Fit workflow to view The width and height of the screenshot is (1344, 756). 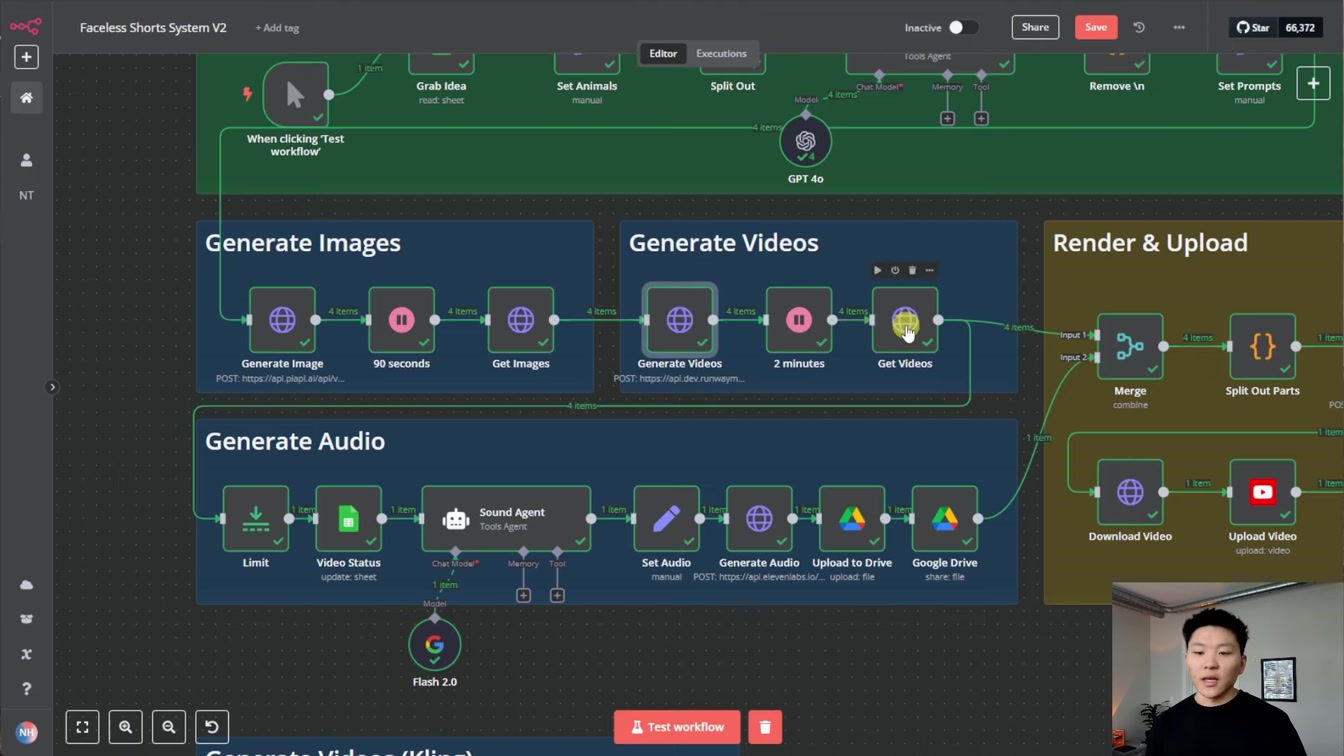[x=83, y=727]
